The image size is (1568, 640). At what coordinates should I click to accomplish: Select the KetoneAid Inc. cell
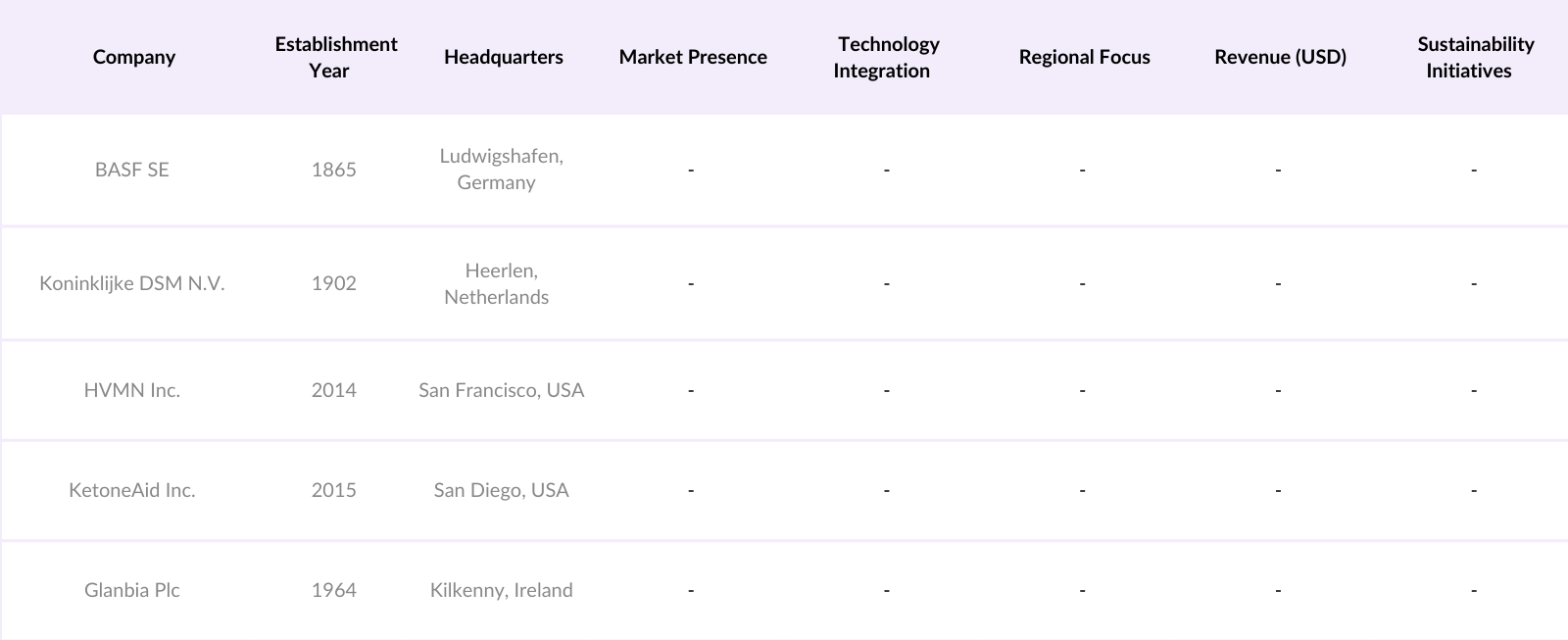coord(132,490)
